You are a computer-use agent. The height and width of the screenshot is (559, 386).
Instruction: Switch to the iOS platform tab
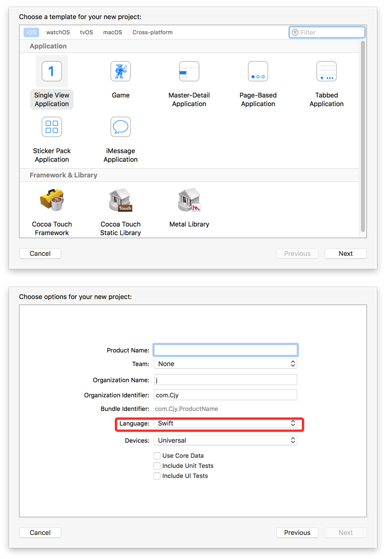31,32
